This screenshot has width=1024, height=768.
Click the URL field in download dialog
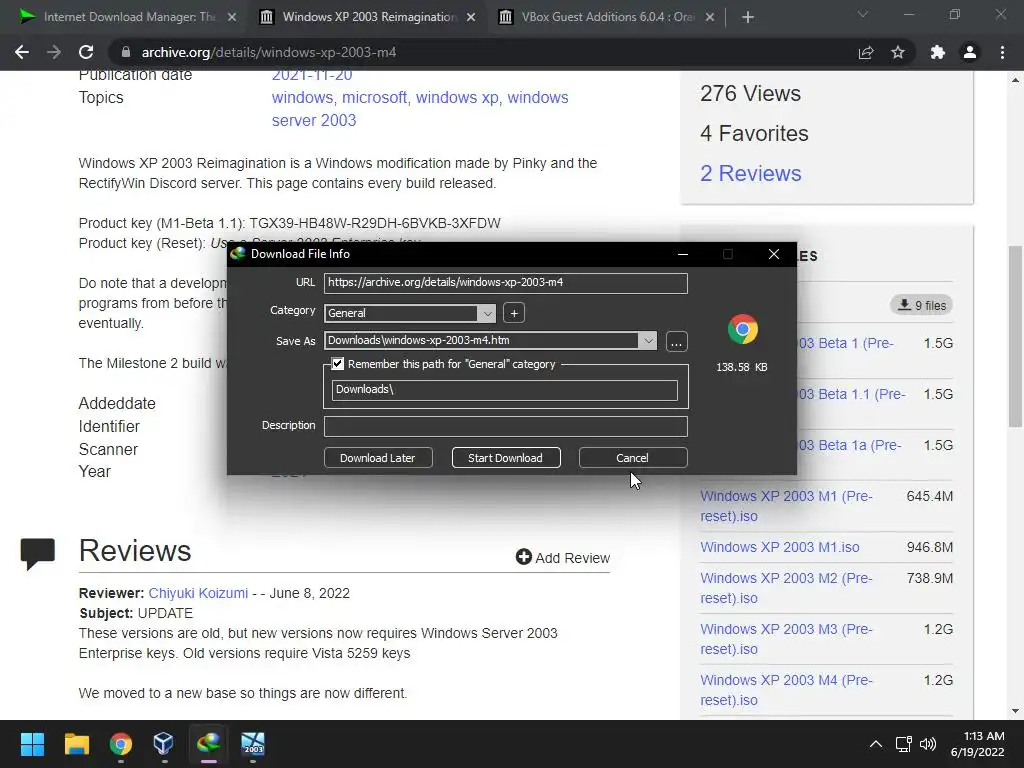click(505, 283)
